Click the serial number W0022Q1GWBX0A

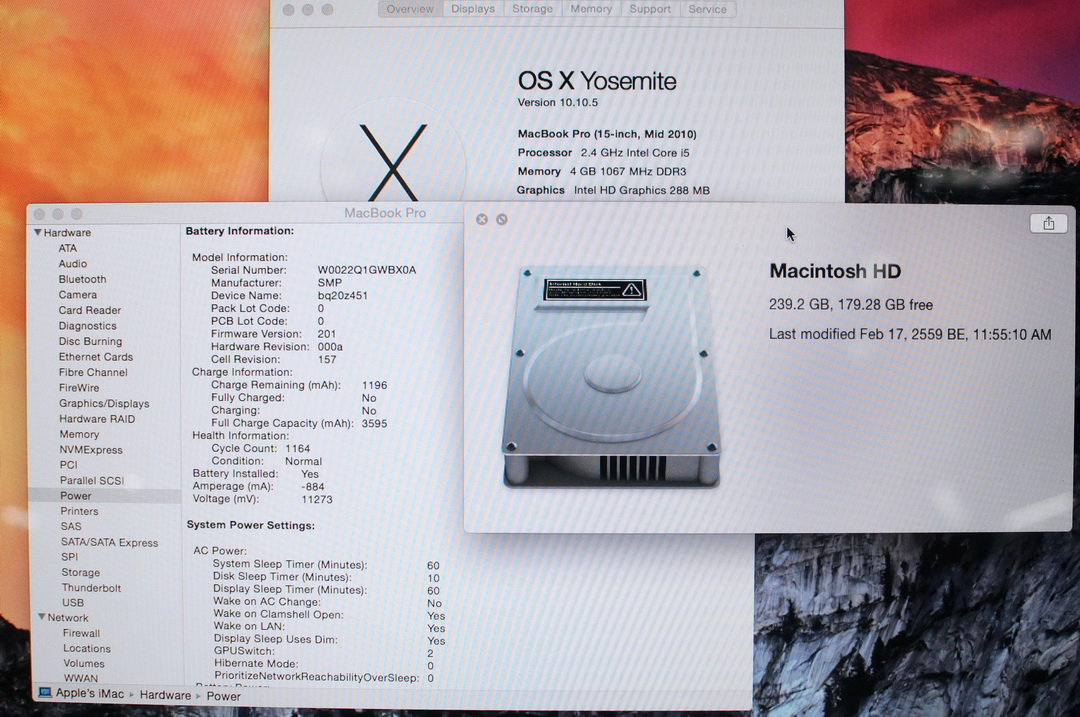click(x=366, y=270)
